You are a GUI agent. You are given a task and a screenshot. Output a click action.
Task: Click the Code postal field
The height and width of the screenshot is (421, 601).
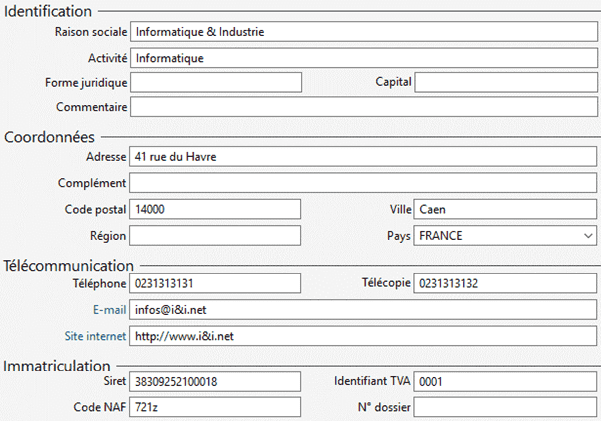(215, 209)
